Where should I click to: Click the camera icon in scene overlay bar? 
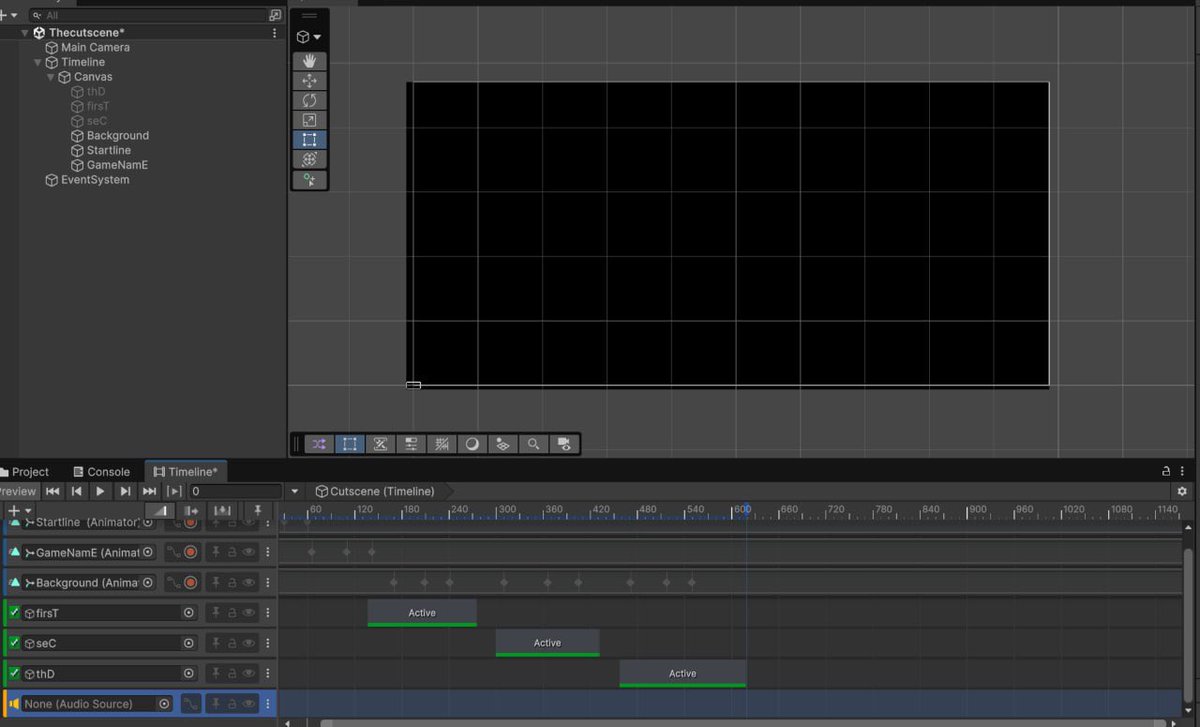565,444
